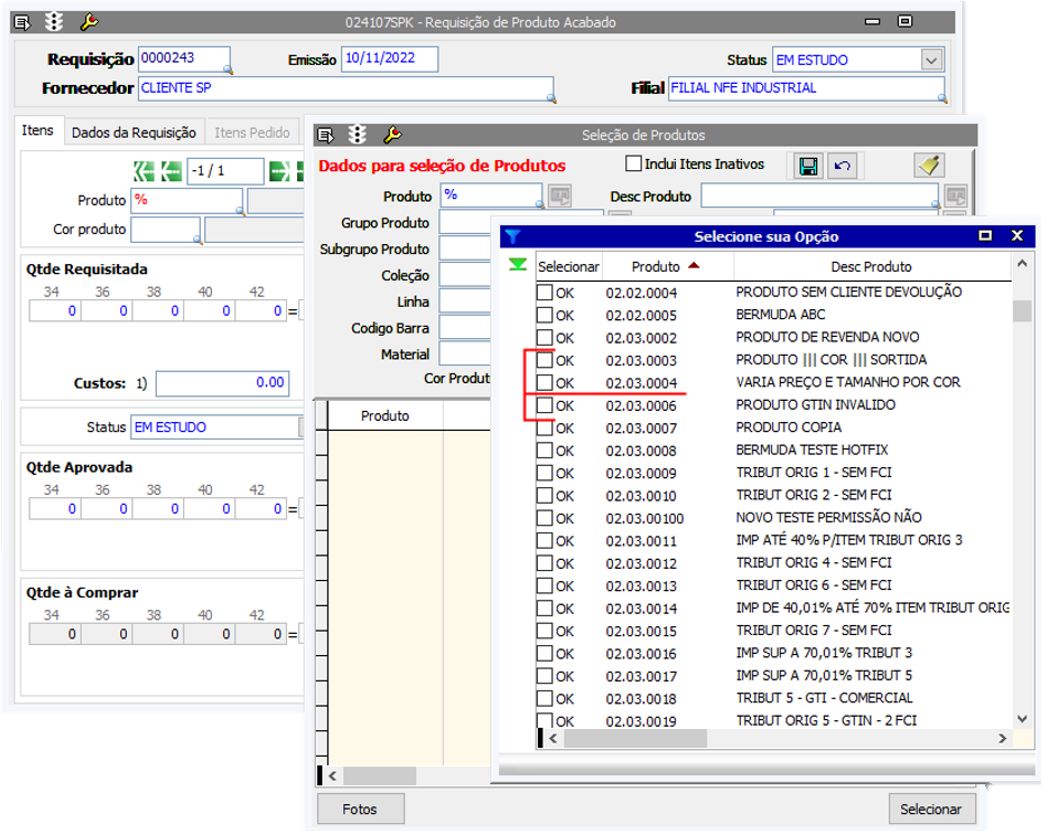The width and height of the screenshot is (1042, 837).
Task: Open lookup on Fornecedor field
Action: pos(550,98)
